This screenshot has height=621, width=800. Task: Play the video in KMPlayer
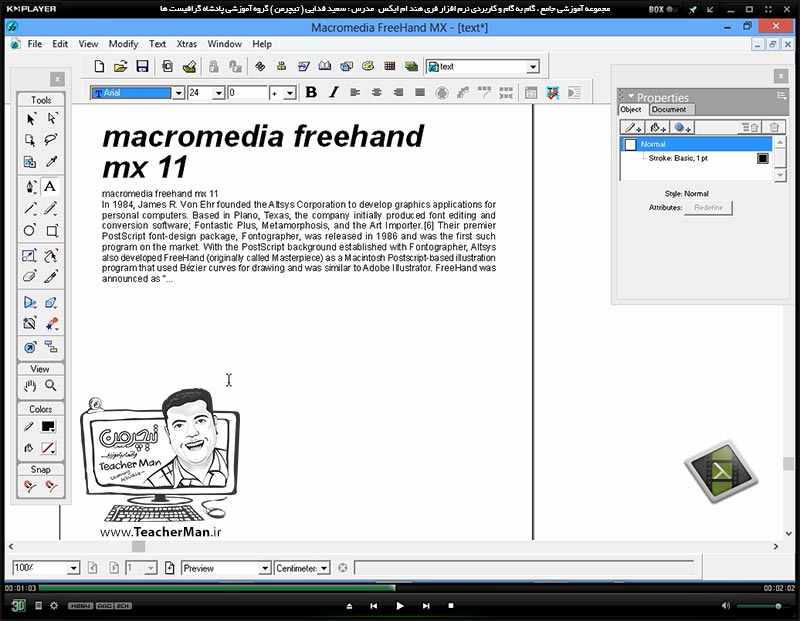[399, 606]
